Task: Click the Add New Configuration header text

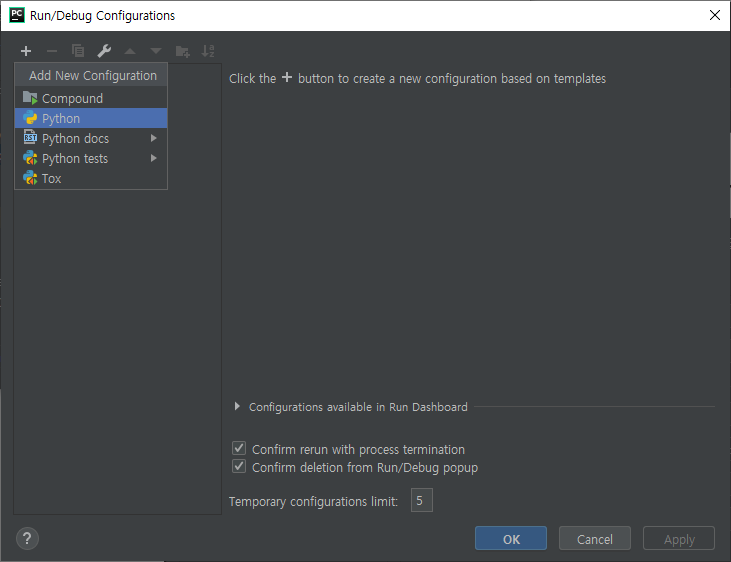Action: point(93,76)
